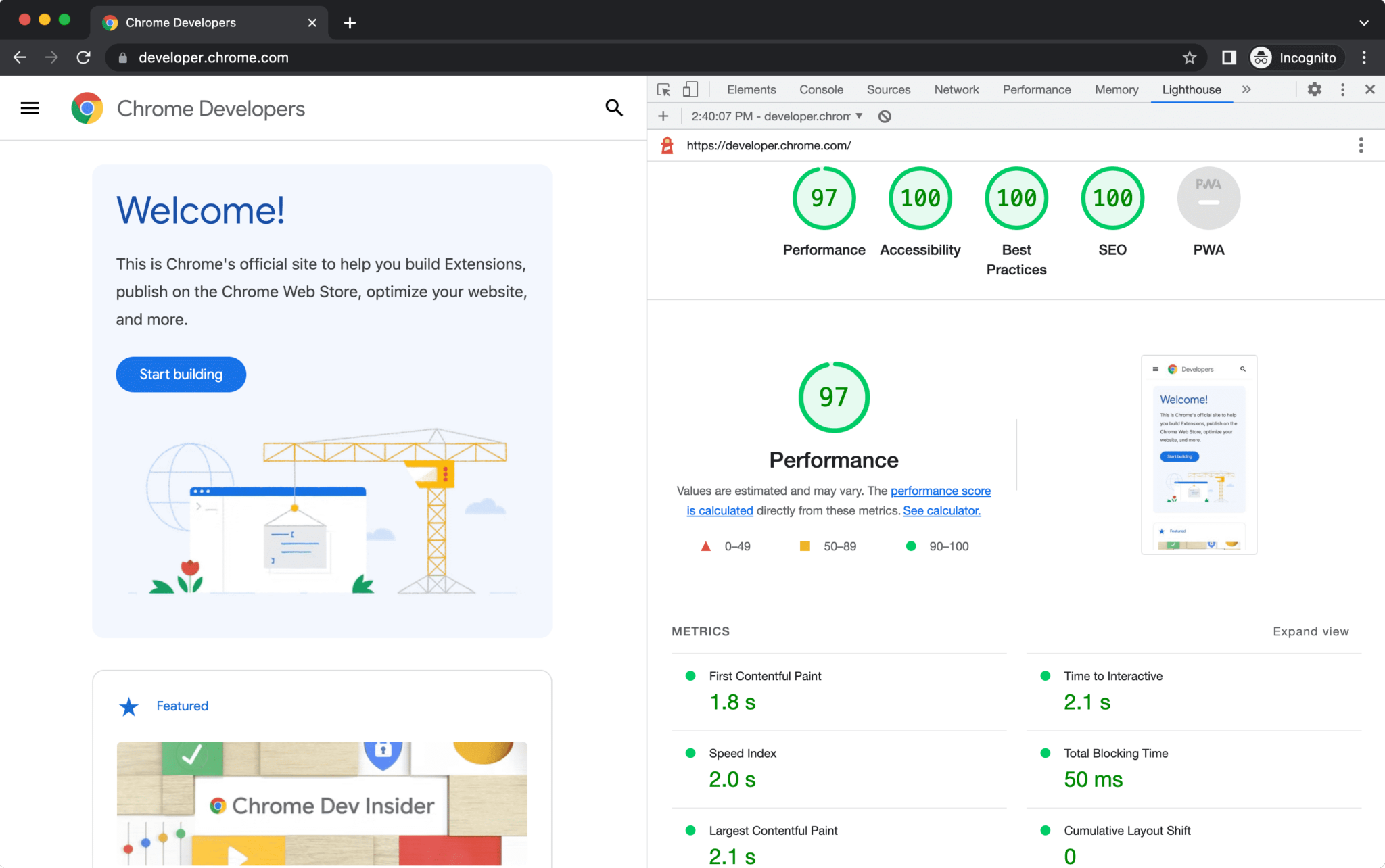
Task: Open the DevTools customize menu
Action: click(x=1342, y=89)
